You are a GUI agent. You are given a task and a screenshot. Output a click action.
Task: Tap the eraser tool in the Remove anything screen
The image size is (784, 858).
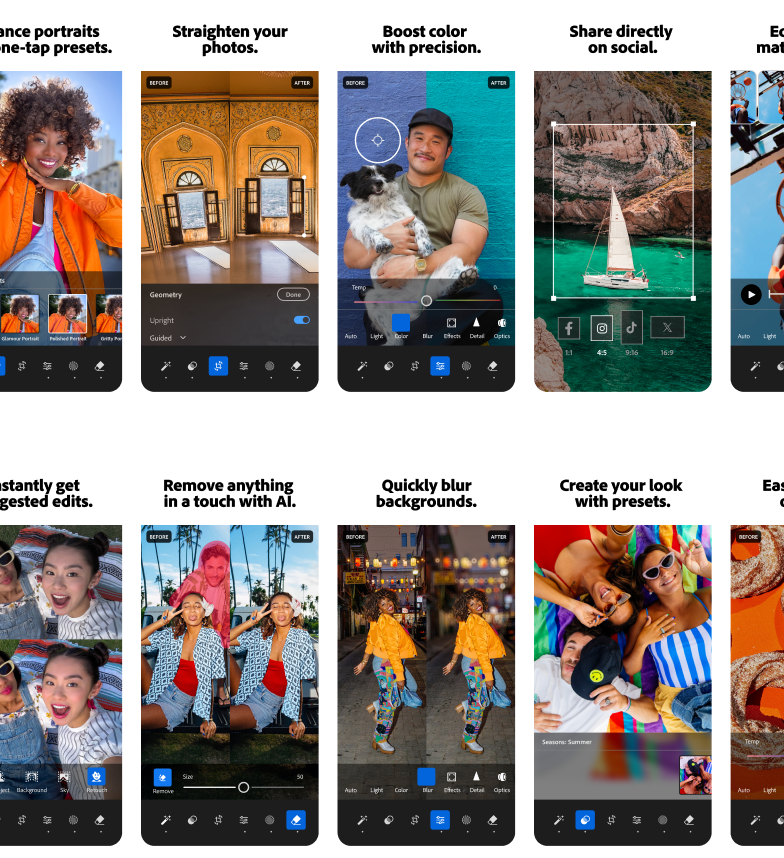point(295,820)
